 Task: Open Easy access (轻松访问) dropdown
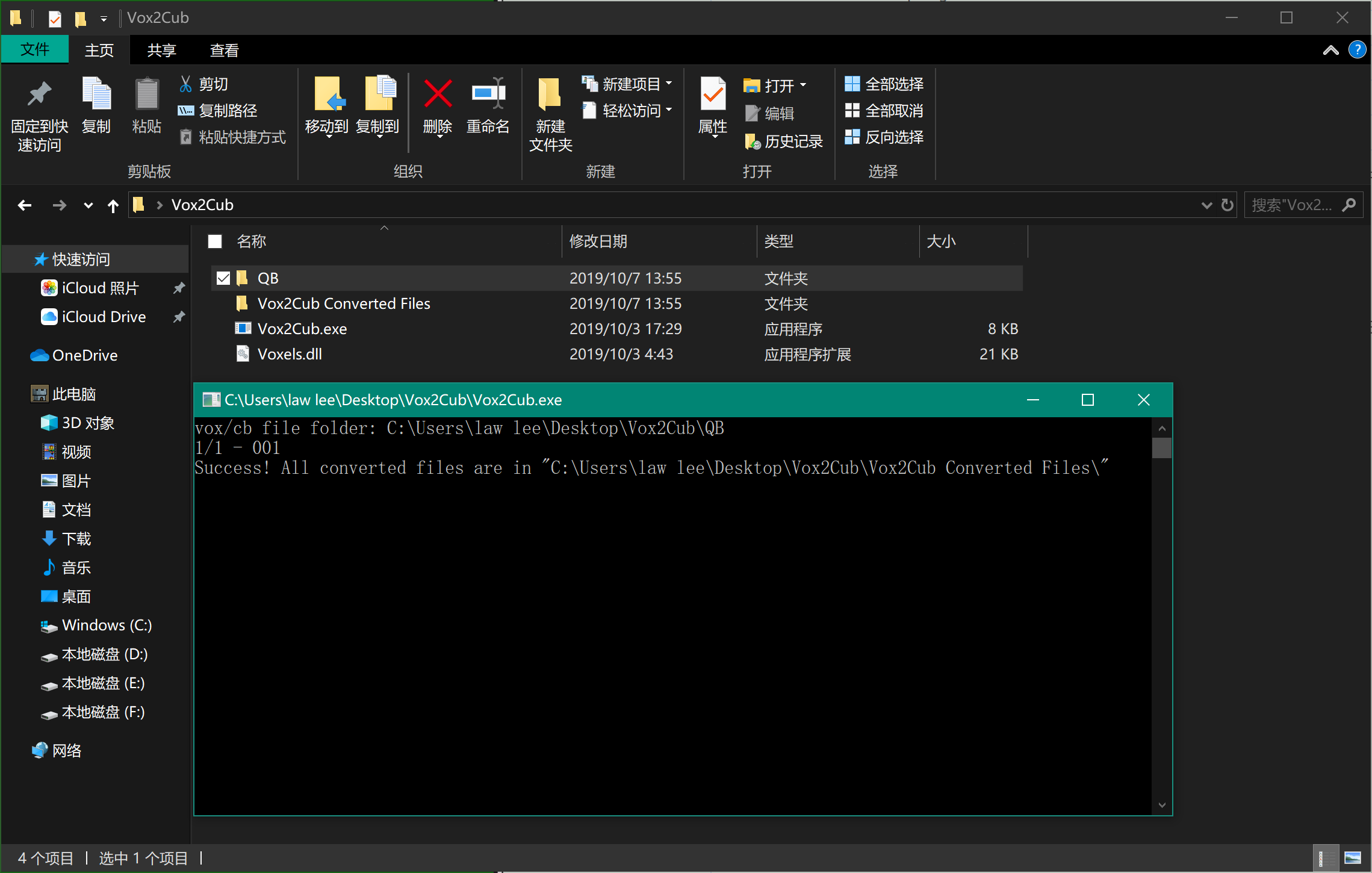tap(627, 111)
